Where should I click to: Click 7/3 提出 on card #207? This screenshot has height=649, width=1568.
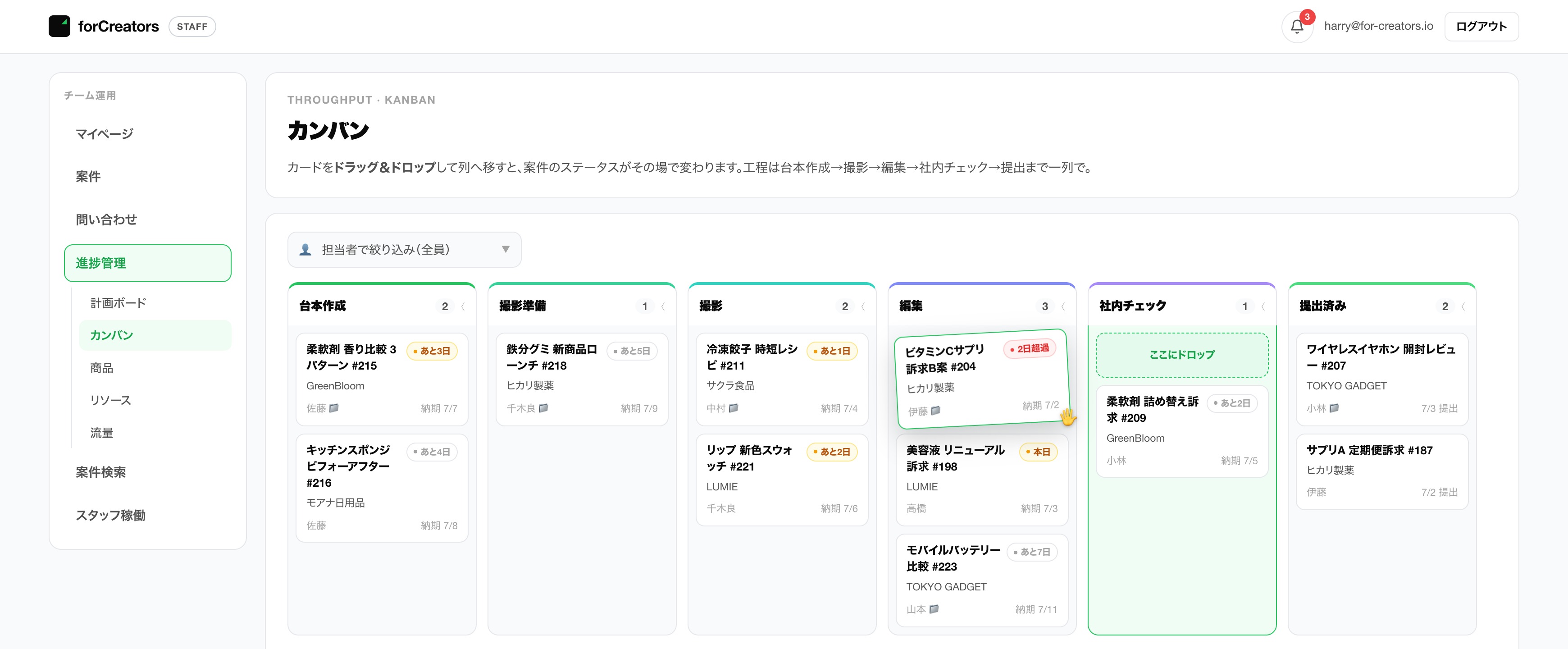[x=1439, y=408]
